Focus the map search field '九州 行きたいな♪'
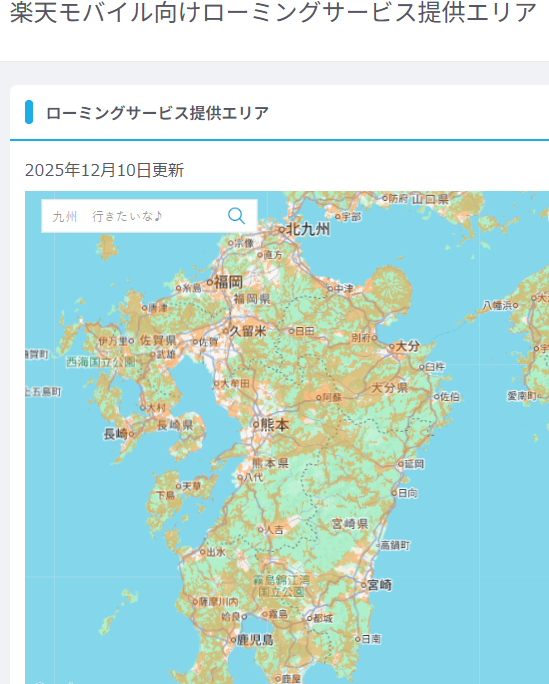The width and height of the screenshot is (549, 684). pos(149,216)
